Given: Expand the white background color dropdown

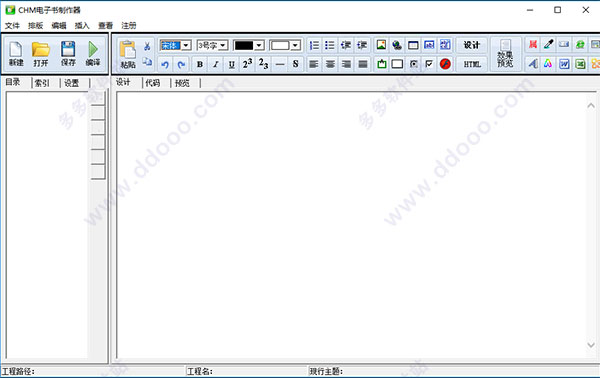Looking at the screenshot, I should coord(295,46).
